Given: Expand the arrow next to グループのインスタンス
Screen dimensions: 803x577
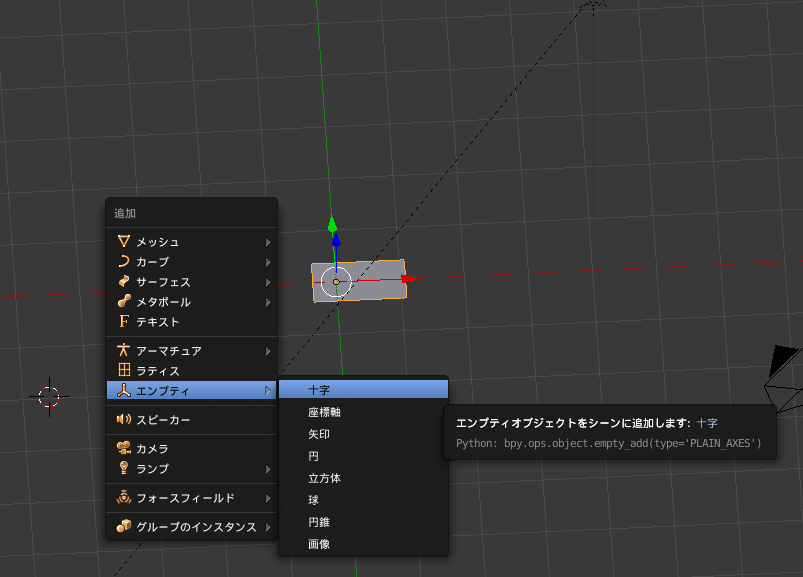Looking at the screenshot, I should click(268, 527).
